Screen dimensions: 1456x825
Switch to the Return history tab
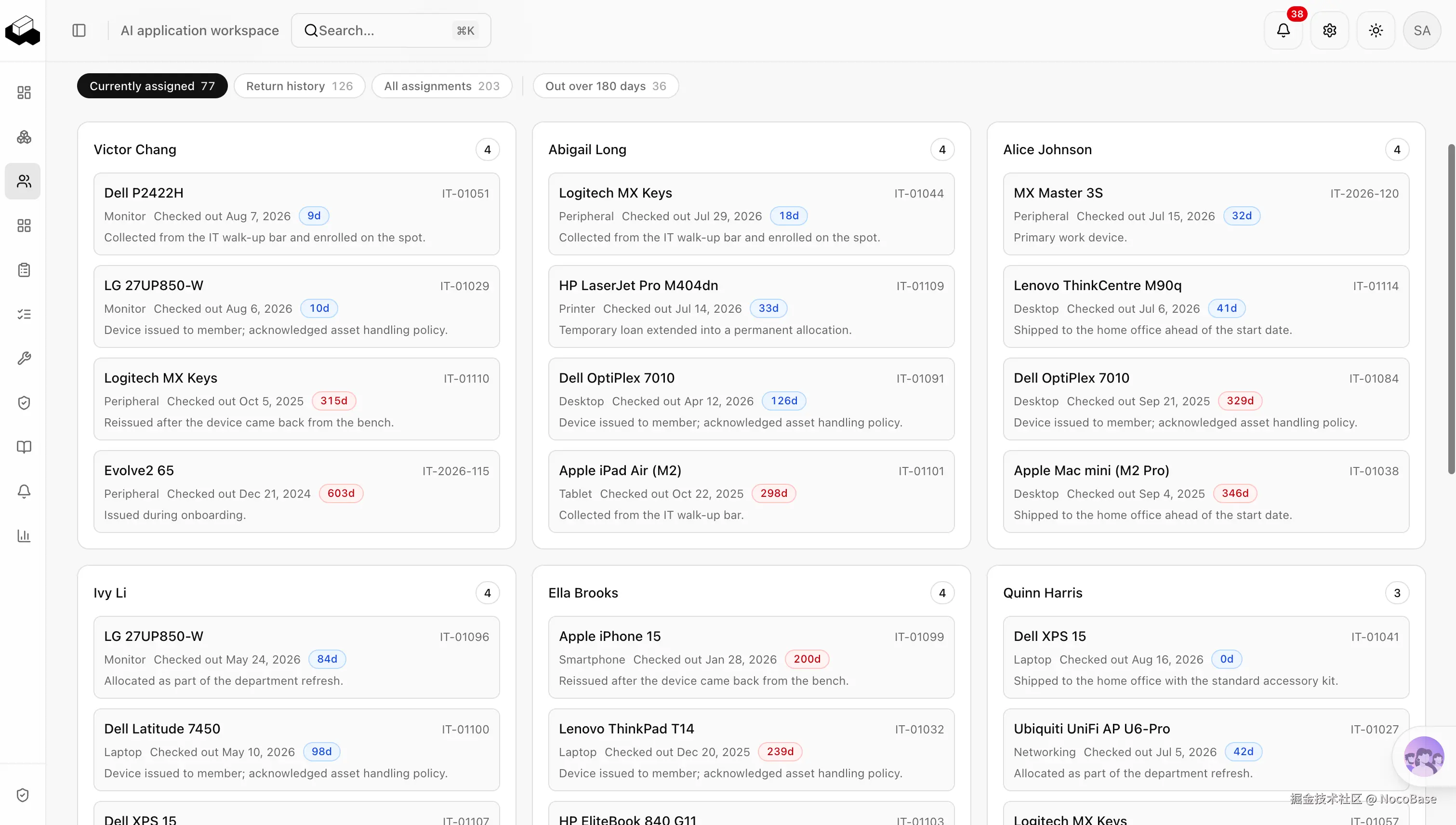[300, 86]
